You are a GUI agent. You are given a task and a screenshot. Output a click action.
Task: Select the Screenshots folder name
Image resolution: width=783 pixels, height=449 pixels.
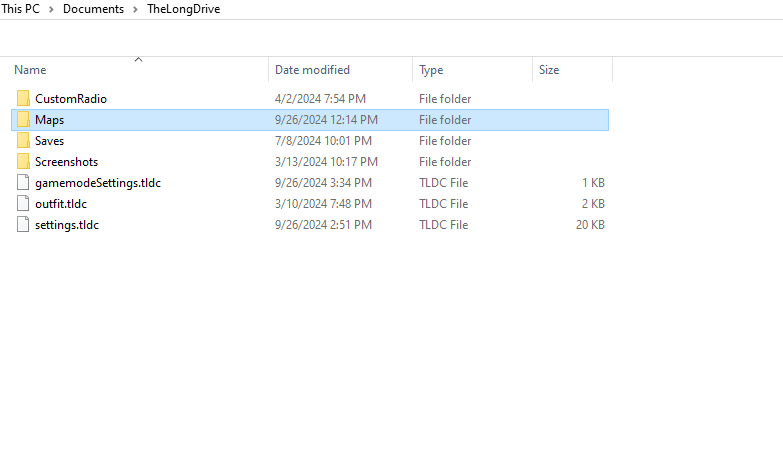pos(66,162)
